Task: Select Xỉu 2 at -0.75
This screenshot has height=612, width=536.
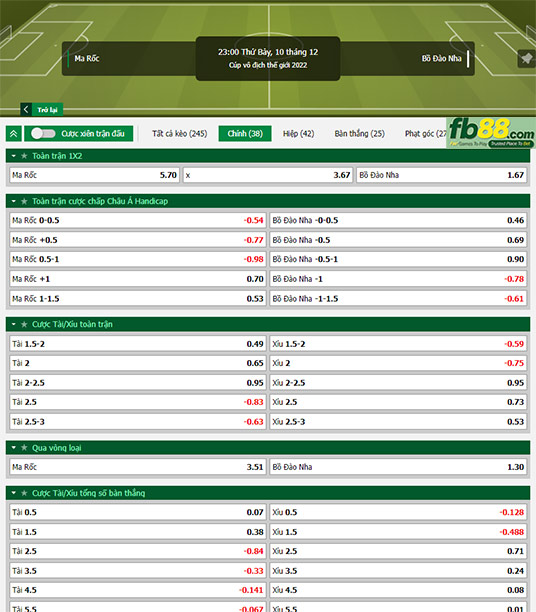Action: (x=398, y=363)
